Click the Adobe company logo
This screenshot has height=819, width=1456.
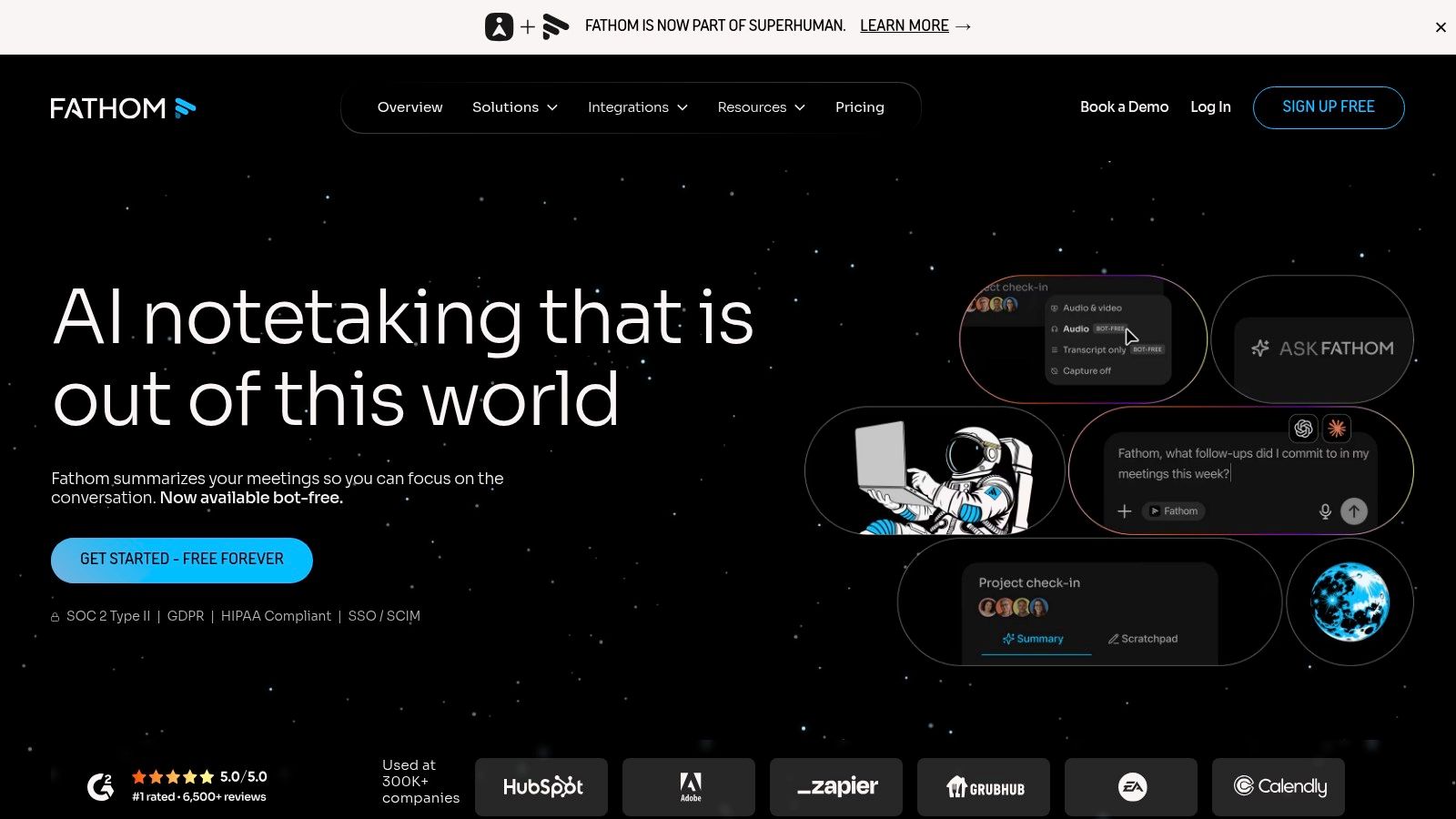(x=689, y=787)
